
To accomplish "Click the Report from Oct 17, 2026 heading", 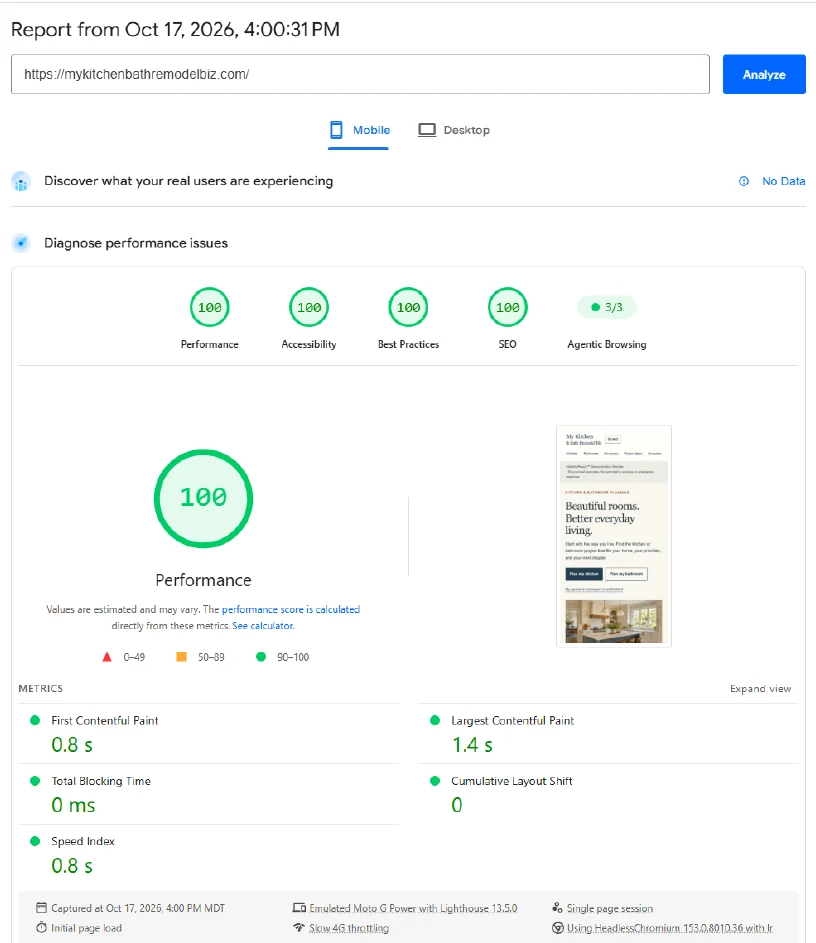I will tap(176, 29).
